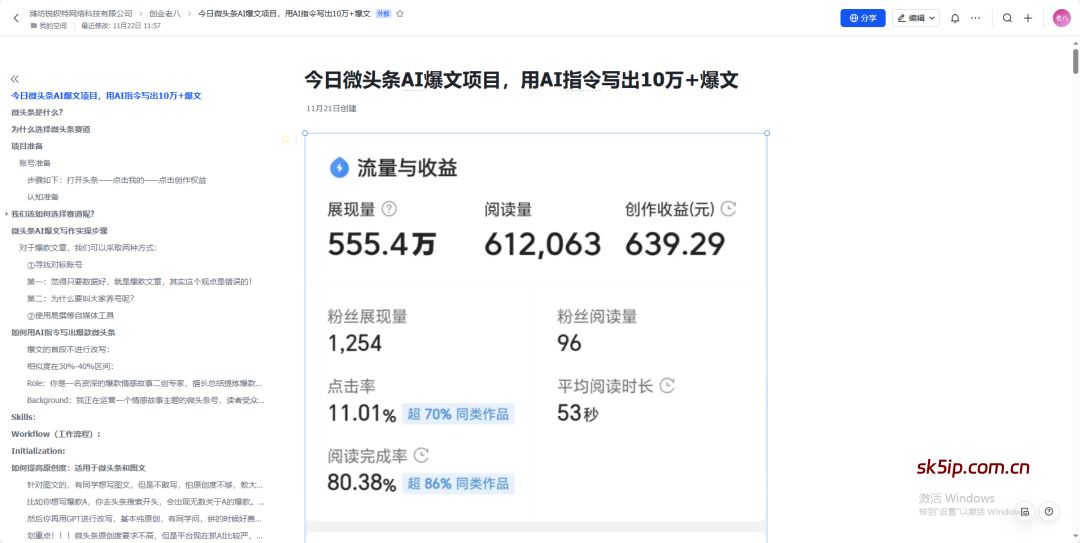Screen dimensions: 1080x543
Task: Jump to Initialization: outline heading
Action: [x=39, y=451]
